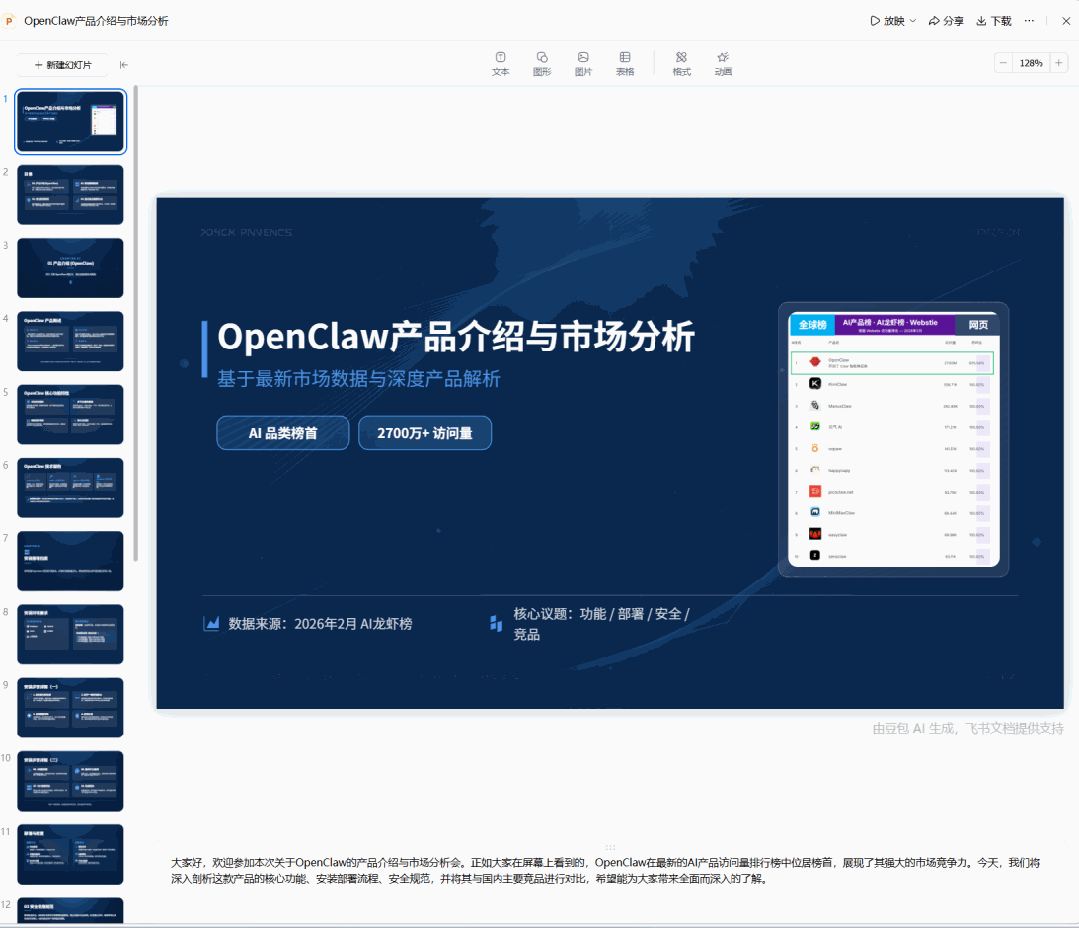Close the presentation viewer
1079x928 pixels.
coord(1066,21)
